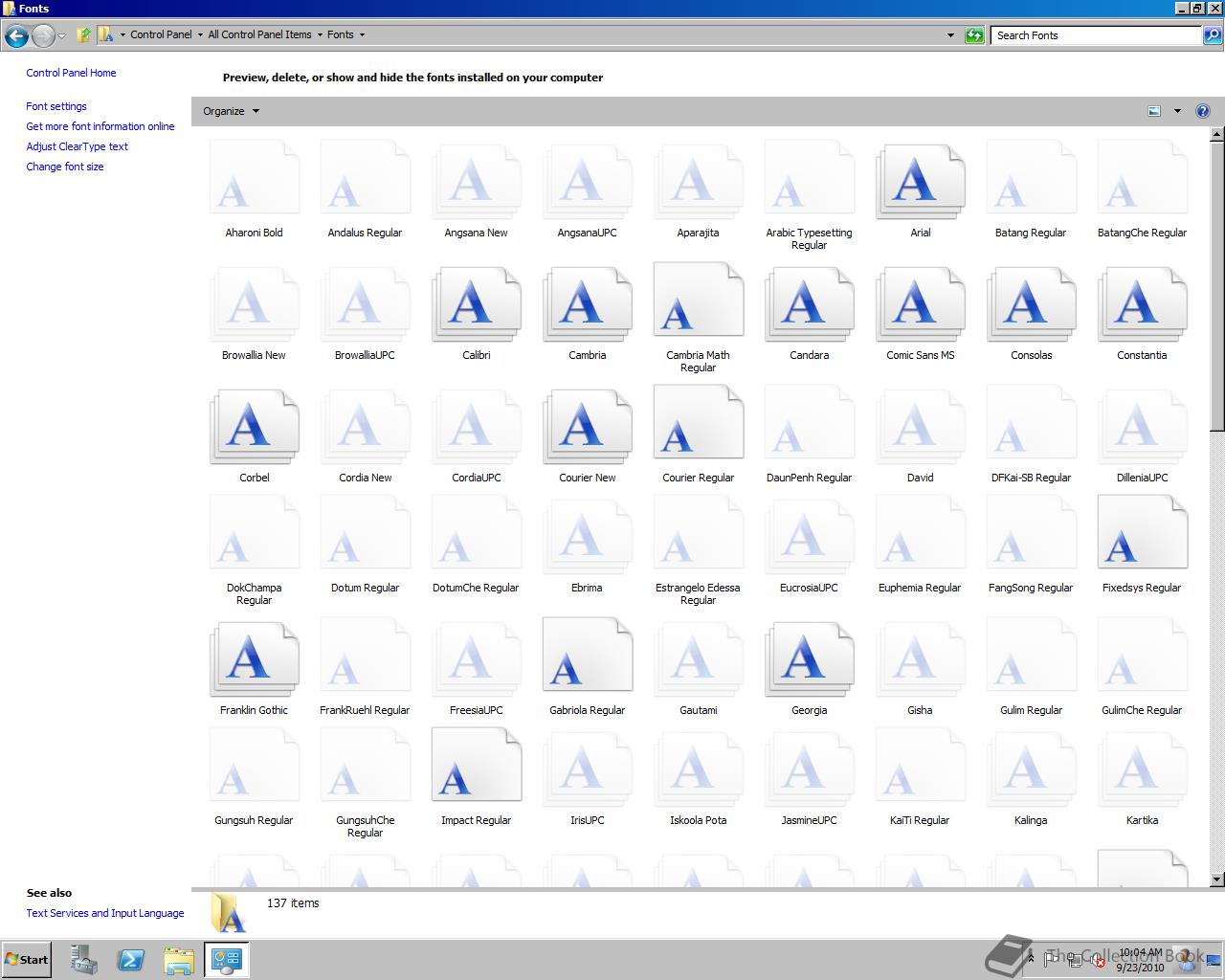Screen dimensions: 1225x980
Task: Open Text Services and Input Language link
Action: click(x=105, y=913)
